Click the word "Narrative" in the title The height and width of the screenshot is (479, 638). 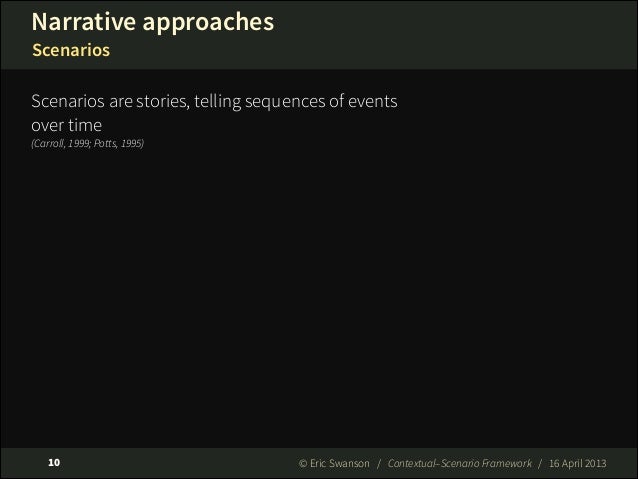pyautogui.click(x=83, y=22)
